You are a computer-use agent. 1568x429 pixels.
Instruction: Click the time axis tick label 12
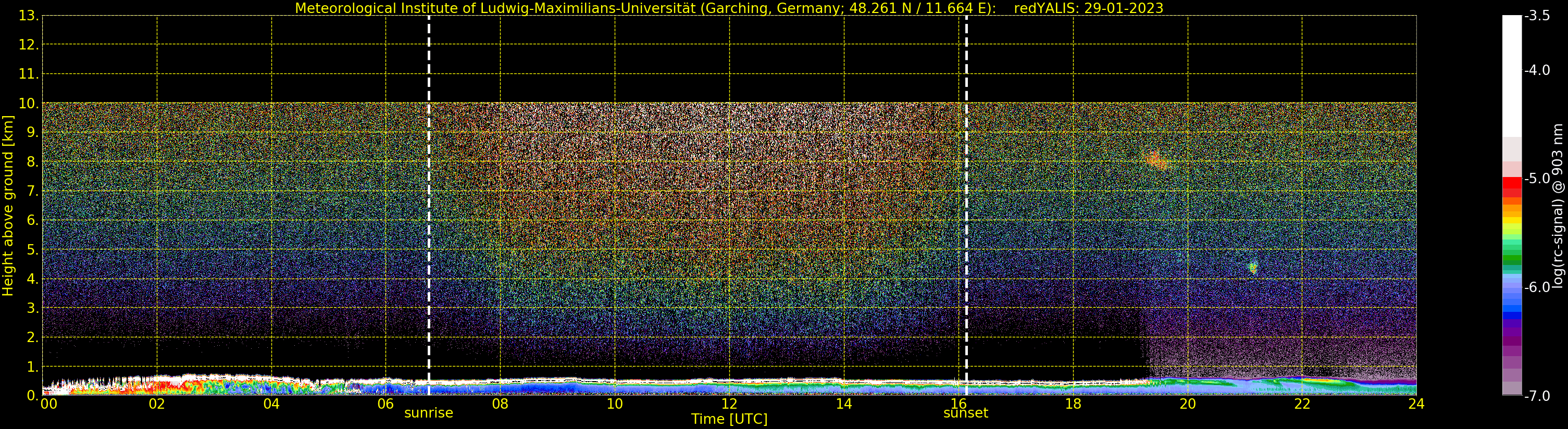729,404
